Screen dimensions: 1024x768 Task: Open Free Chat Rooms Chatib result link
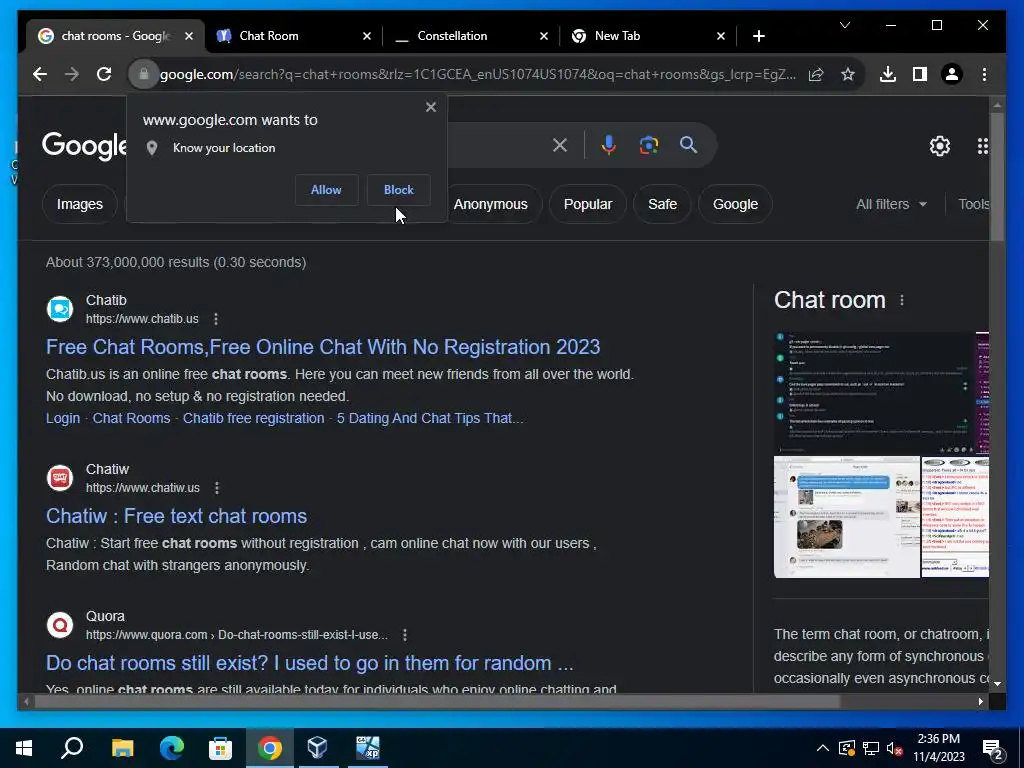[x=323, y=347]
